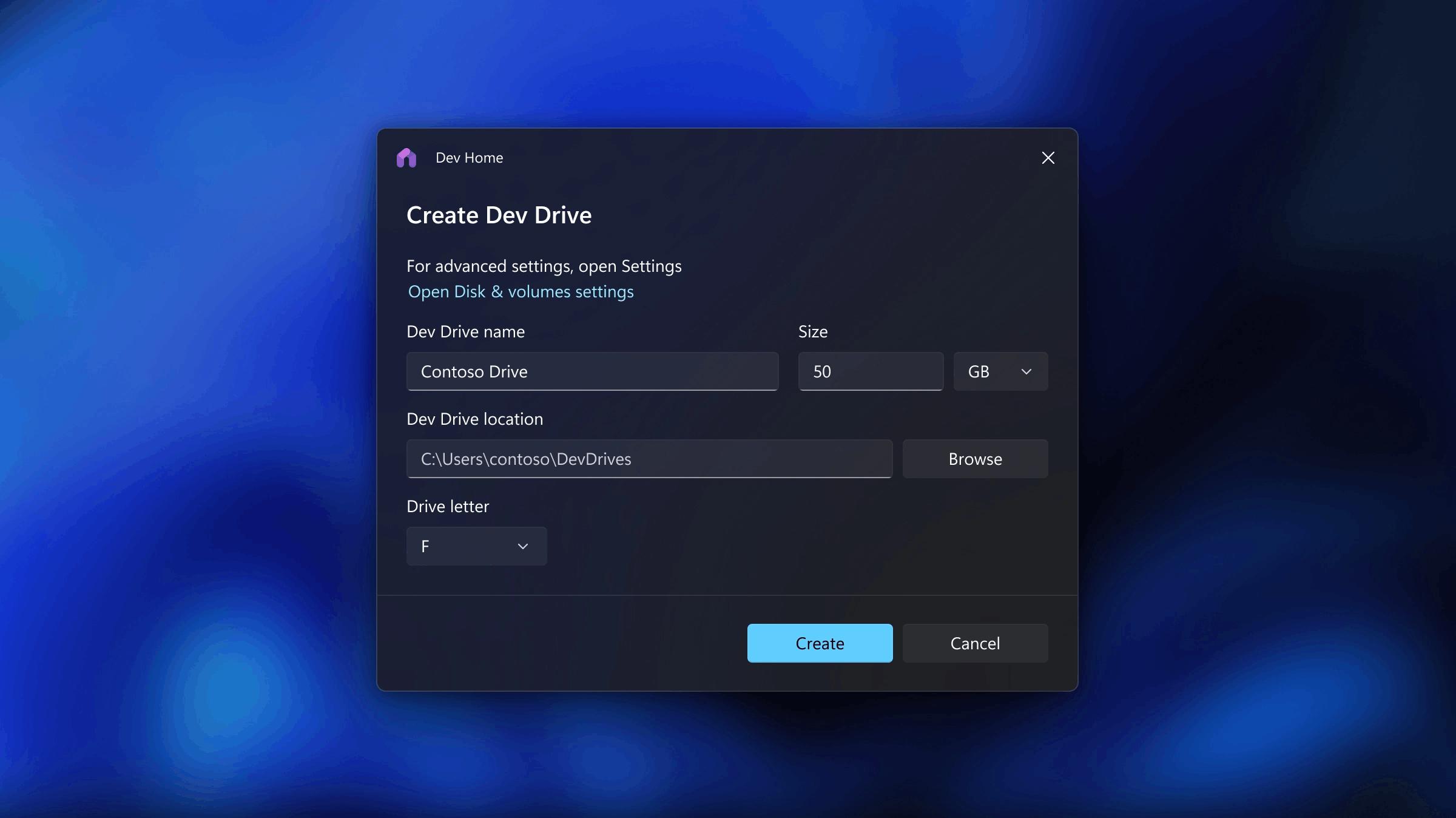Expand the Drive letter F dropdown
Viewport: 1456px width, 818px height.
tap(476, 546)
